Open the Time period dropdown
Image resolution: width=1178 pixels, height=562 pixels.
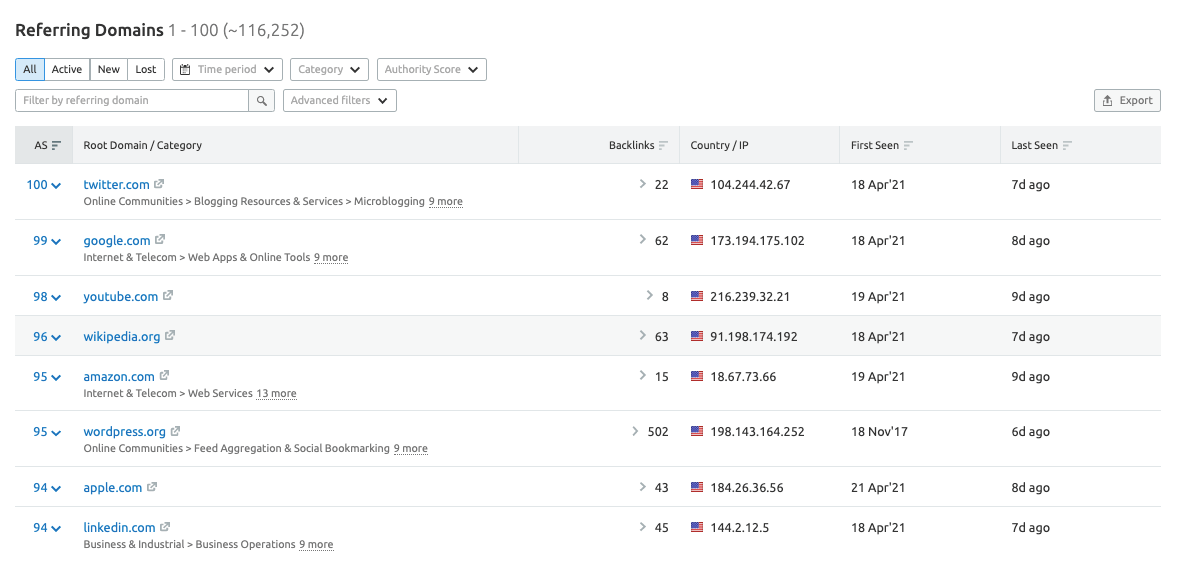228,69
